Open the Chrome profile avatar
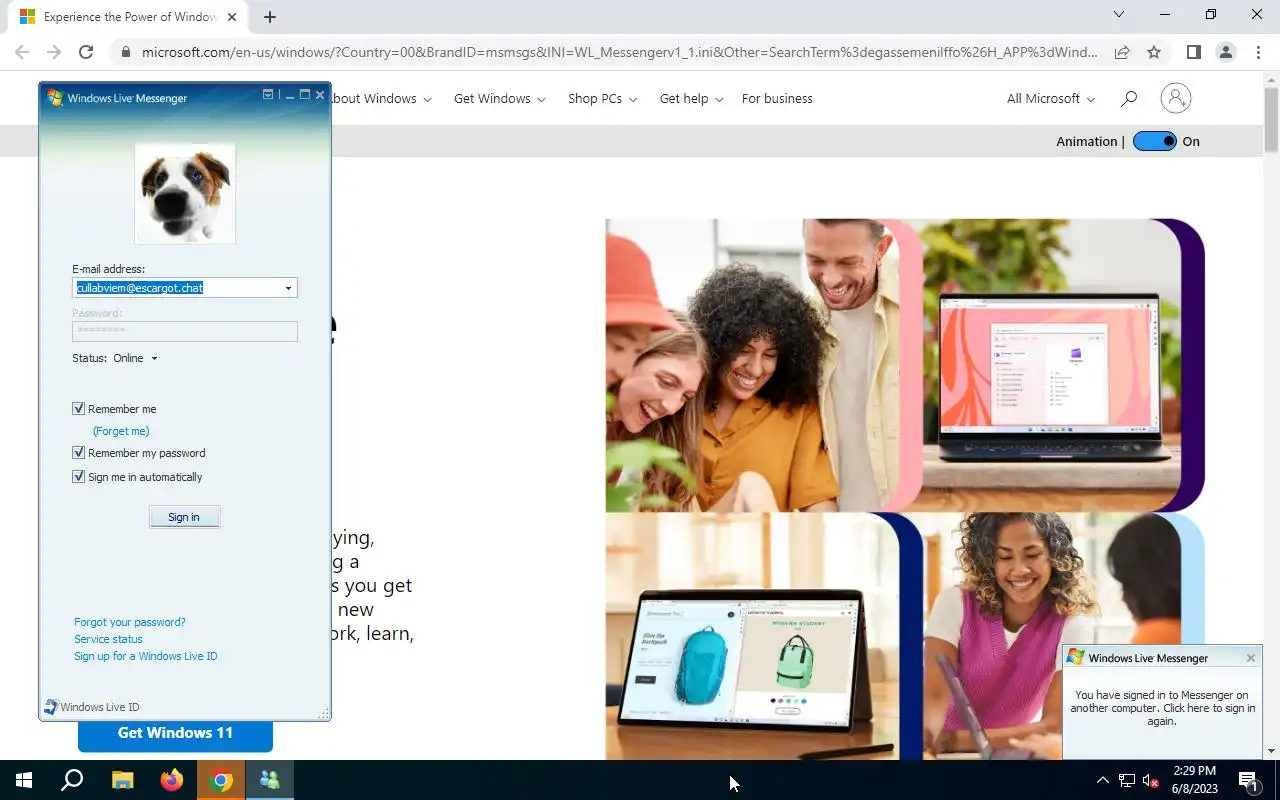The image size is (1280, 800). pos(1225,52)
